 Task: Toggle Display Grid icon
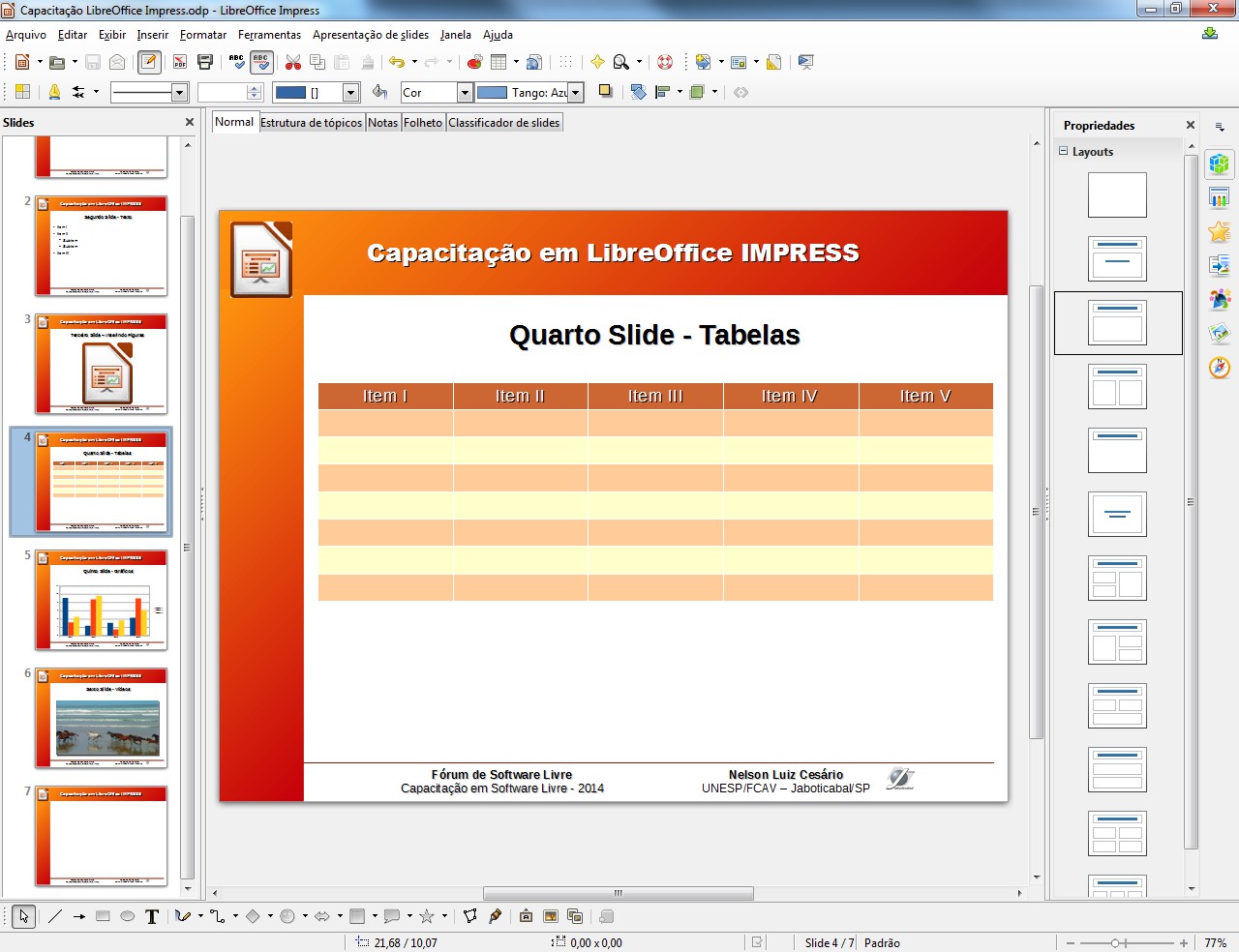[x=566, y=62]
